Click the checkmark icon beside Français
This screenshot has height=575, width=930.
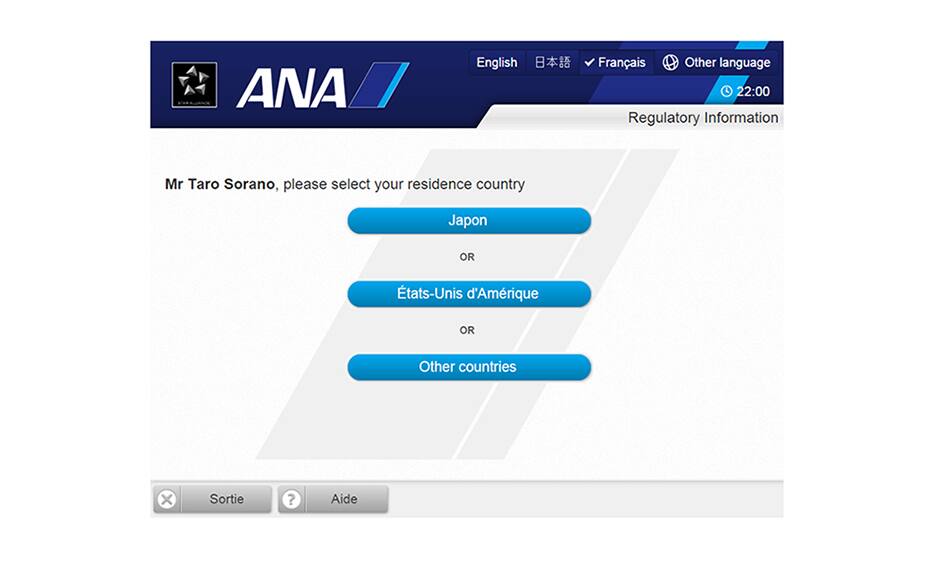[590, 62]
